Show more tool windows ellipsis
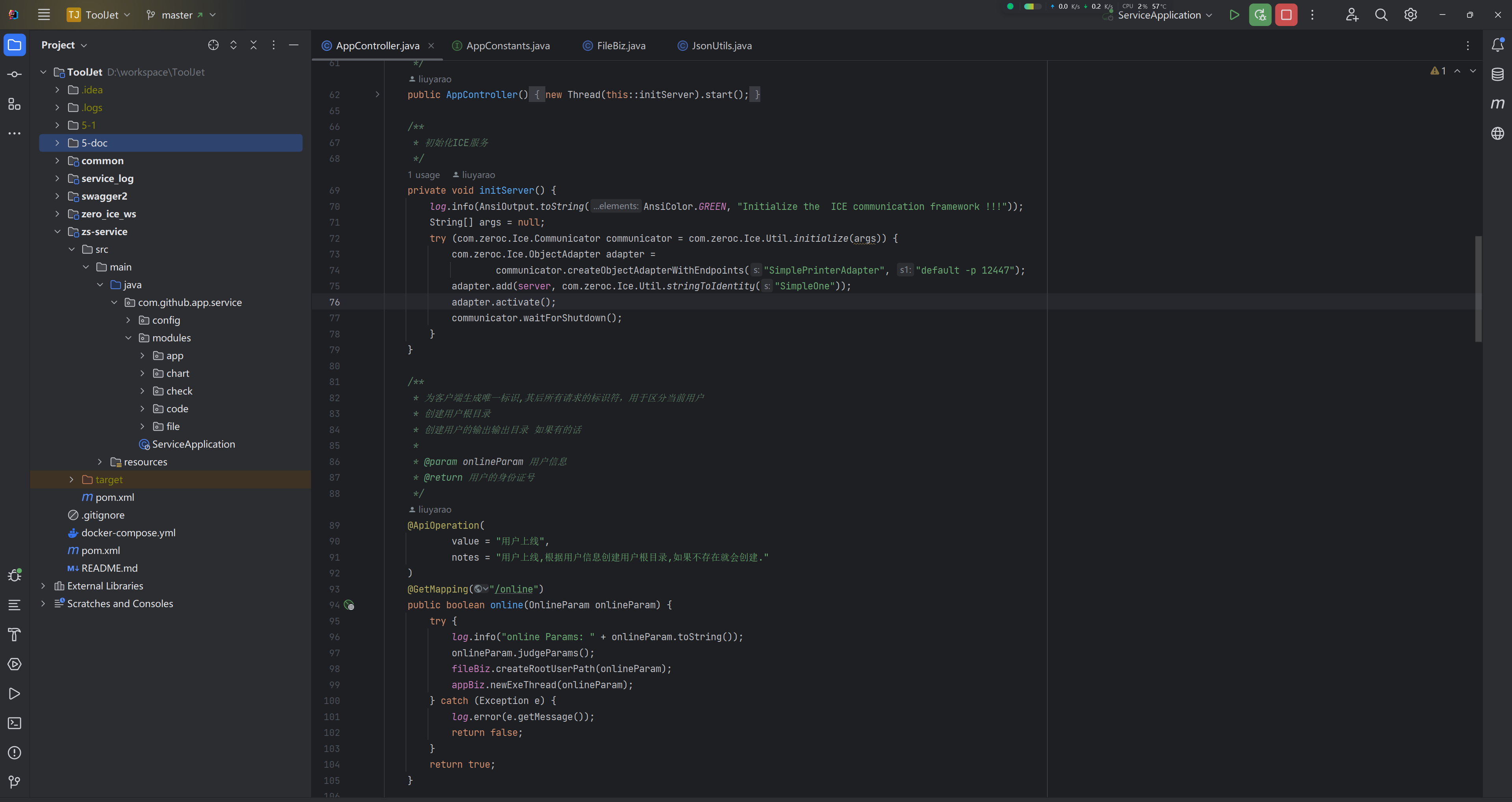 click(15, 133)
